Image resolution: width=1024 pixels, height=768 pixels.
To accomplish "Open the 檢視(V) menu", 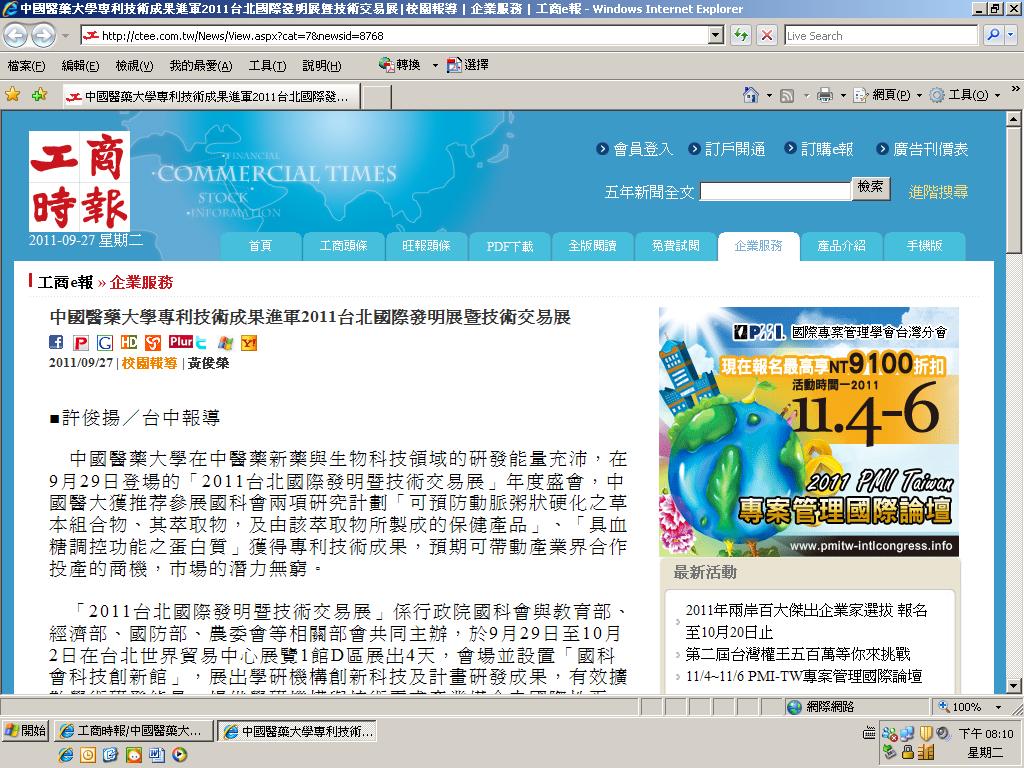I will [134, 65].
